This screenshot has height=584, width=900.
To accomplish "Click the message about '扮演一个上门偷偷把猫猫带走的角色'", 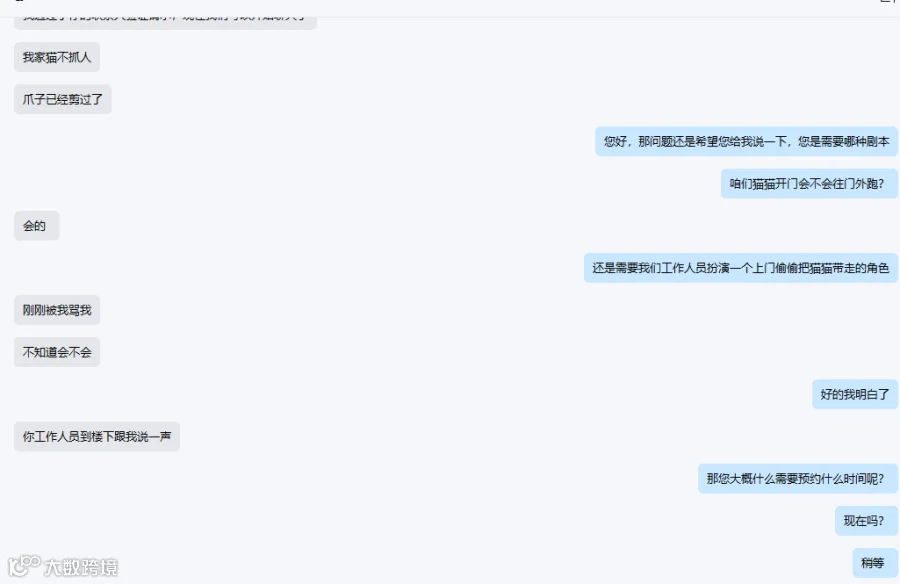I will click(740, 268).
